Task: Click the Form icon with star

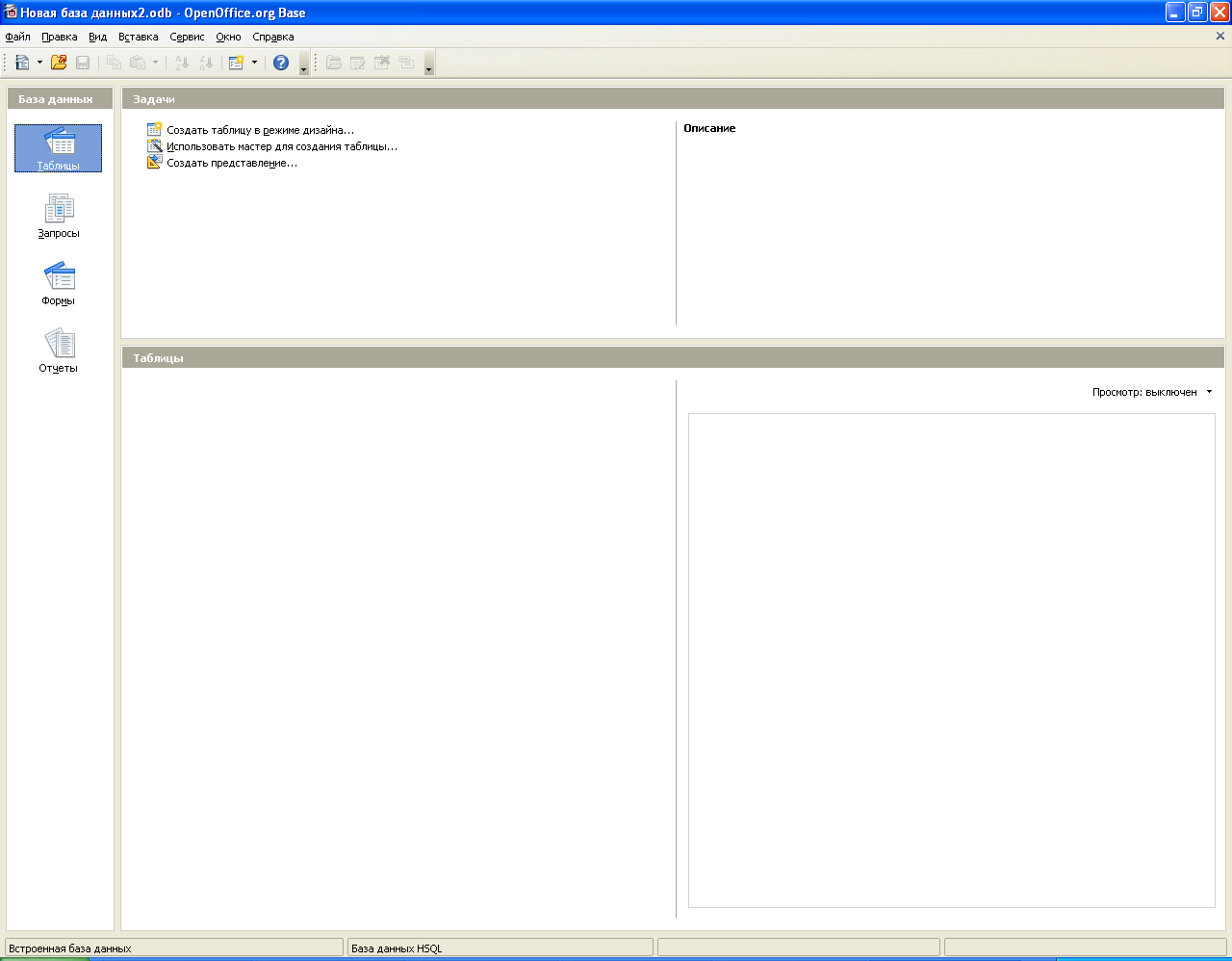Action: point(237,63)
